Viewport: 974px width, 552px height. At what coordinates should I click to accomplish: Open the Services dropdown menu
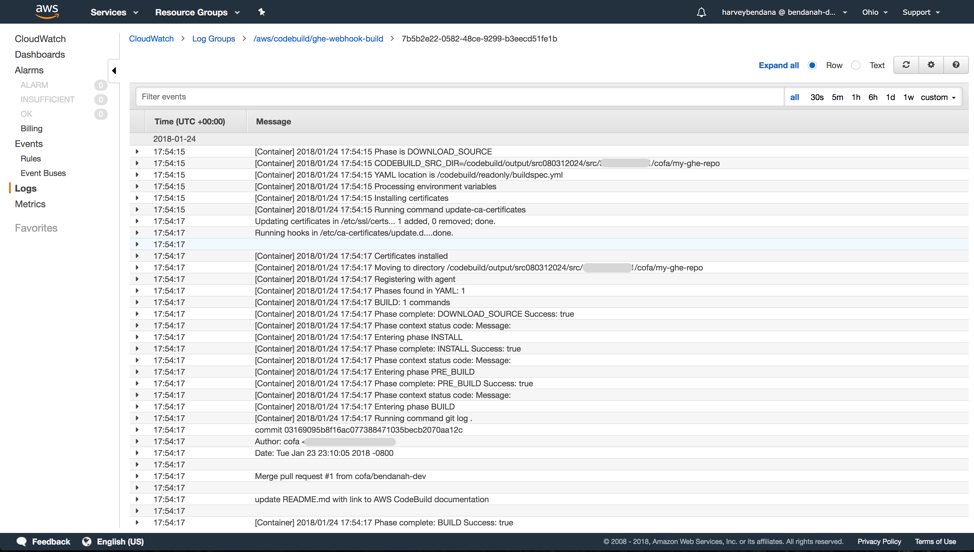point(114,12)
